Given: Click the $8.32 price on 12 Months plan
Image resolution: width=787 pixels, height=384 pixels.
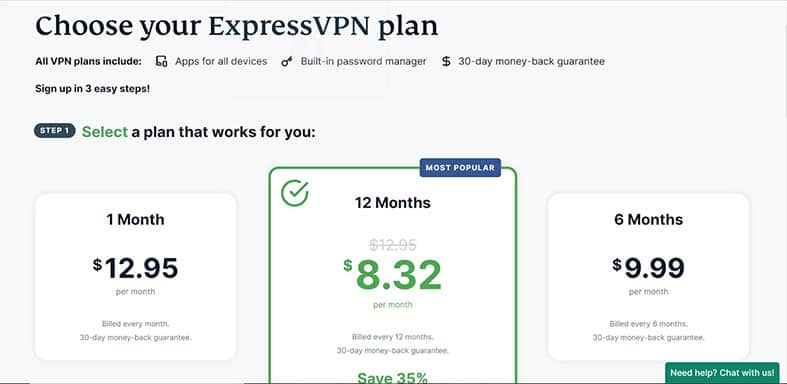Looking at the screenshot, I should click(x=392, y=275).
